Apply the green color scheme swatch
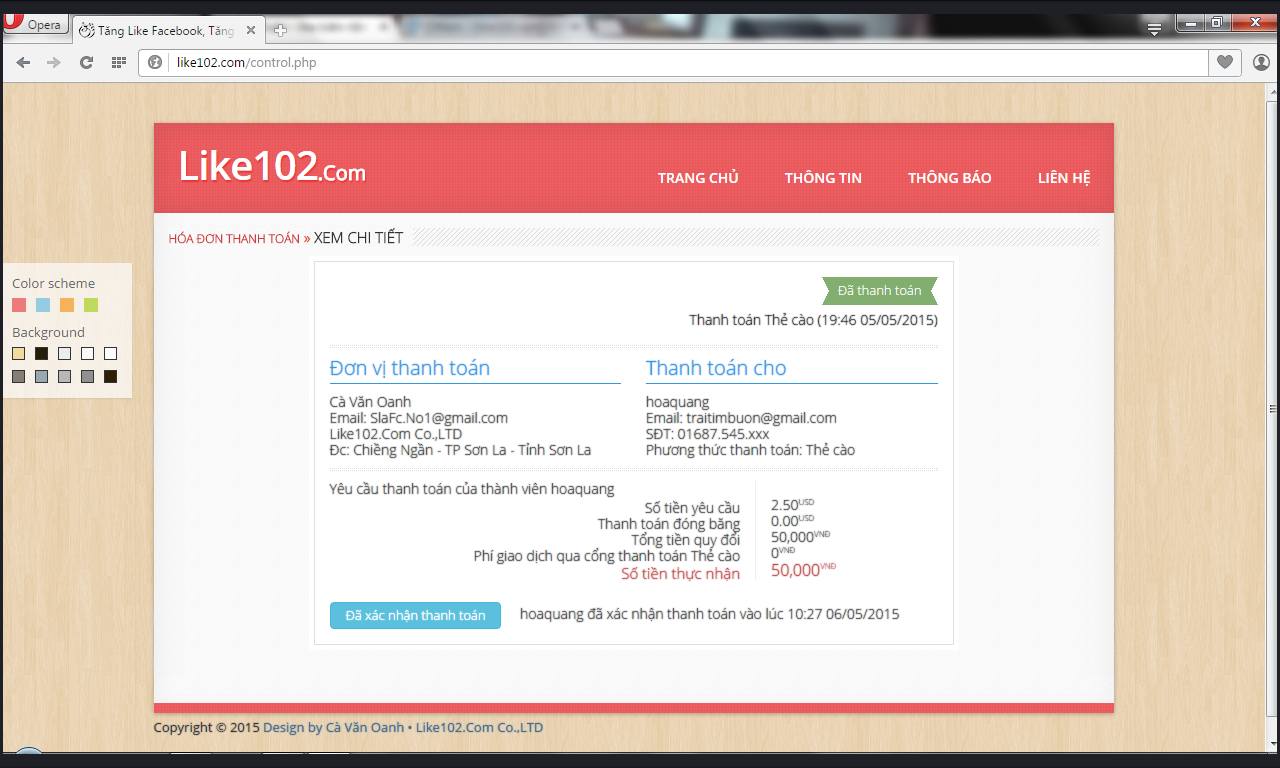The height and width of the screenshot is (768, 1280). 91,305
